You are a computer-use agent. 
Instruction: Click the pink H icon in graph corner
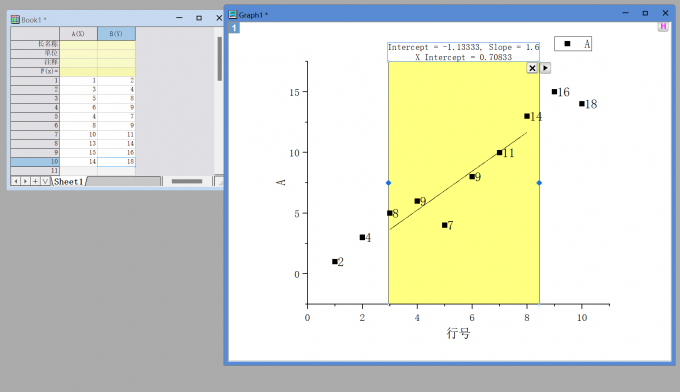[663, 26]
